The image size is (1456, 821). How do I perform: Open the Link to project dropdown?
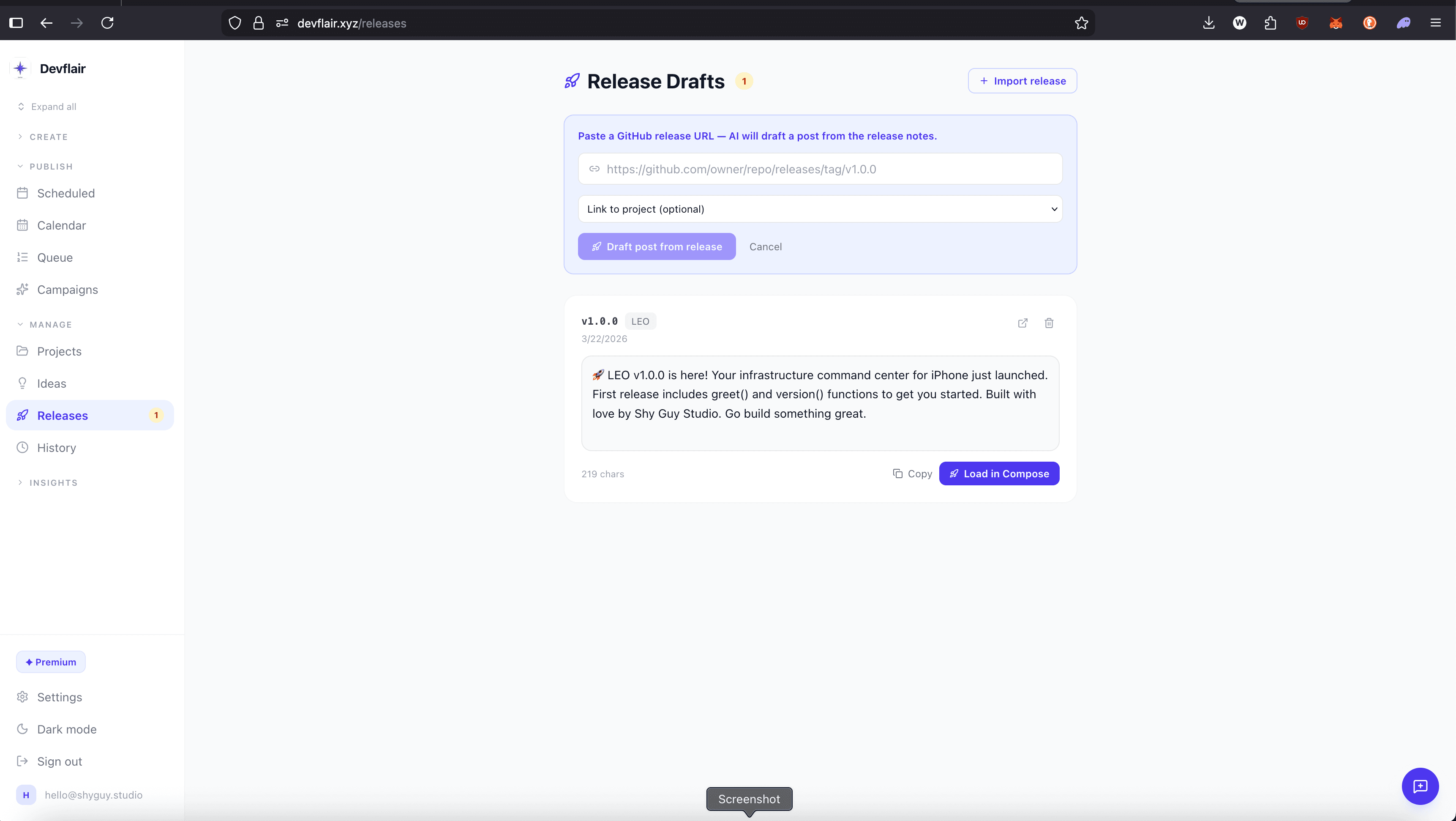point(820,209)
